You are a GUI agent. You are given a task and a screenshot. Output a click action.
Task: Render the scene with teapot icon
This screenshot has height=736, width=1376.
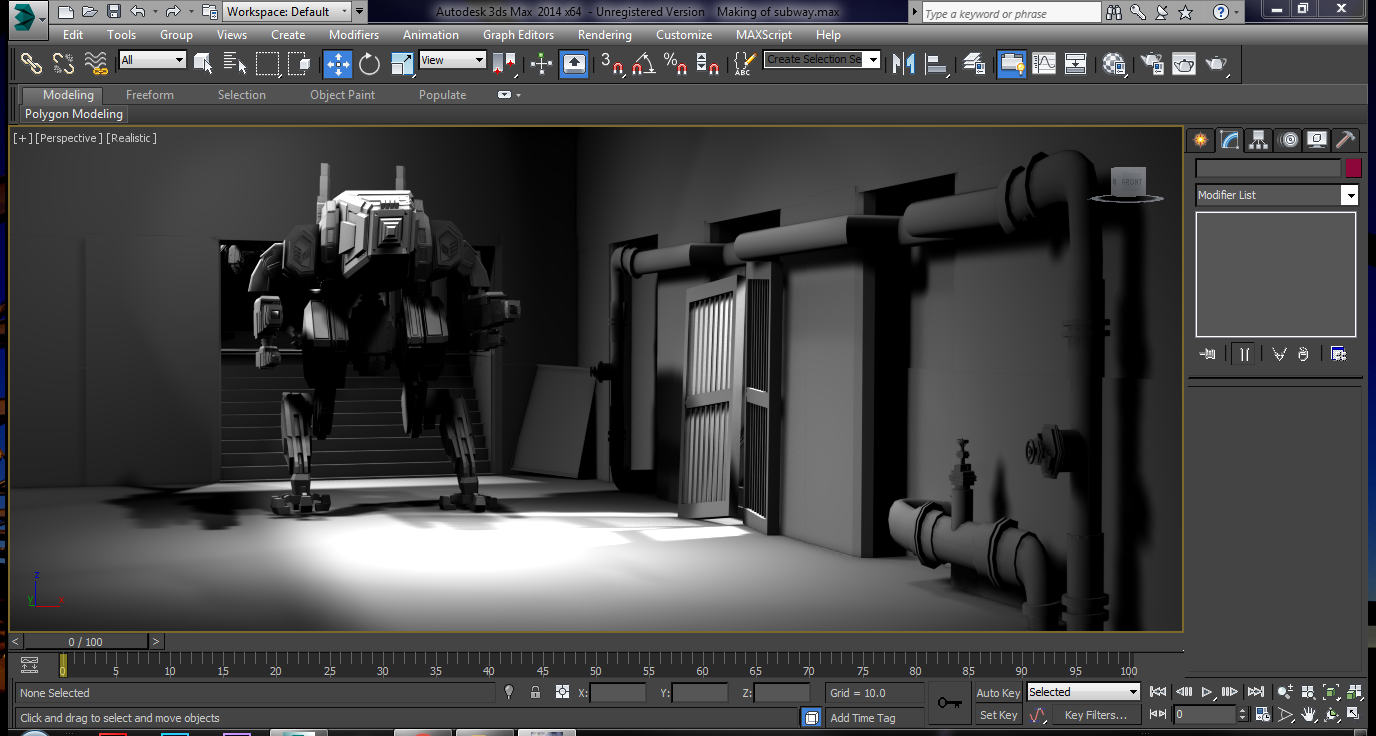(x=1216, y=64)
